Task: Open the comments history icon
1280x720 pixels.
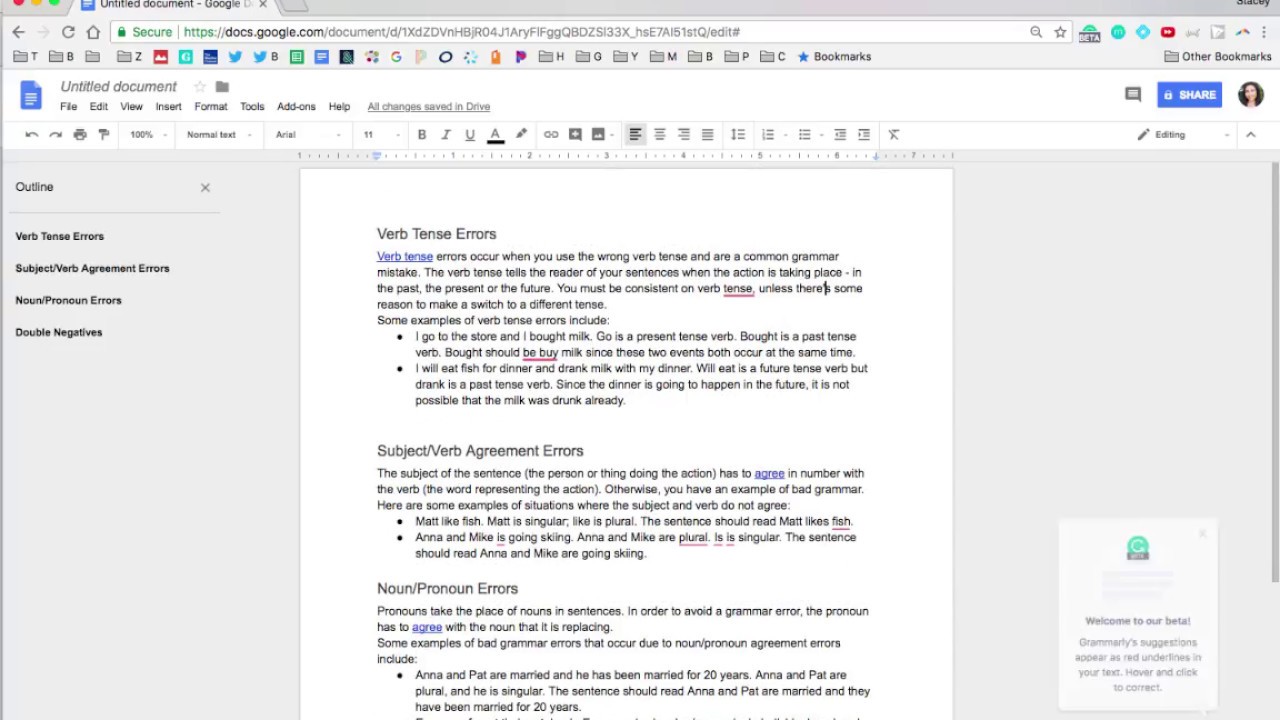Action: (1133, 95)
